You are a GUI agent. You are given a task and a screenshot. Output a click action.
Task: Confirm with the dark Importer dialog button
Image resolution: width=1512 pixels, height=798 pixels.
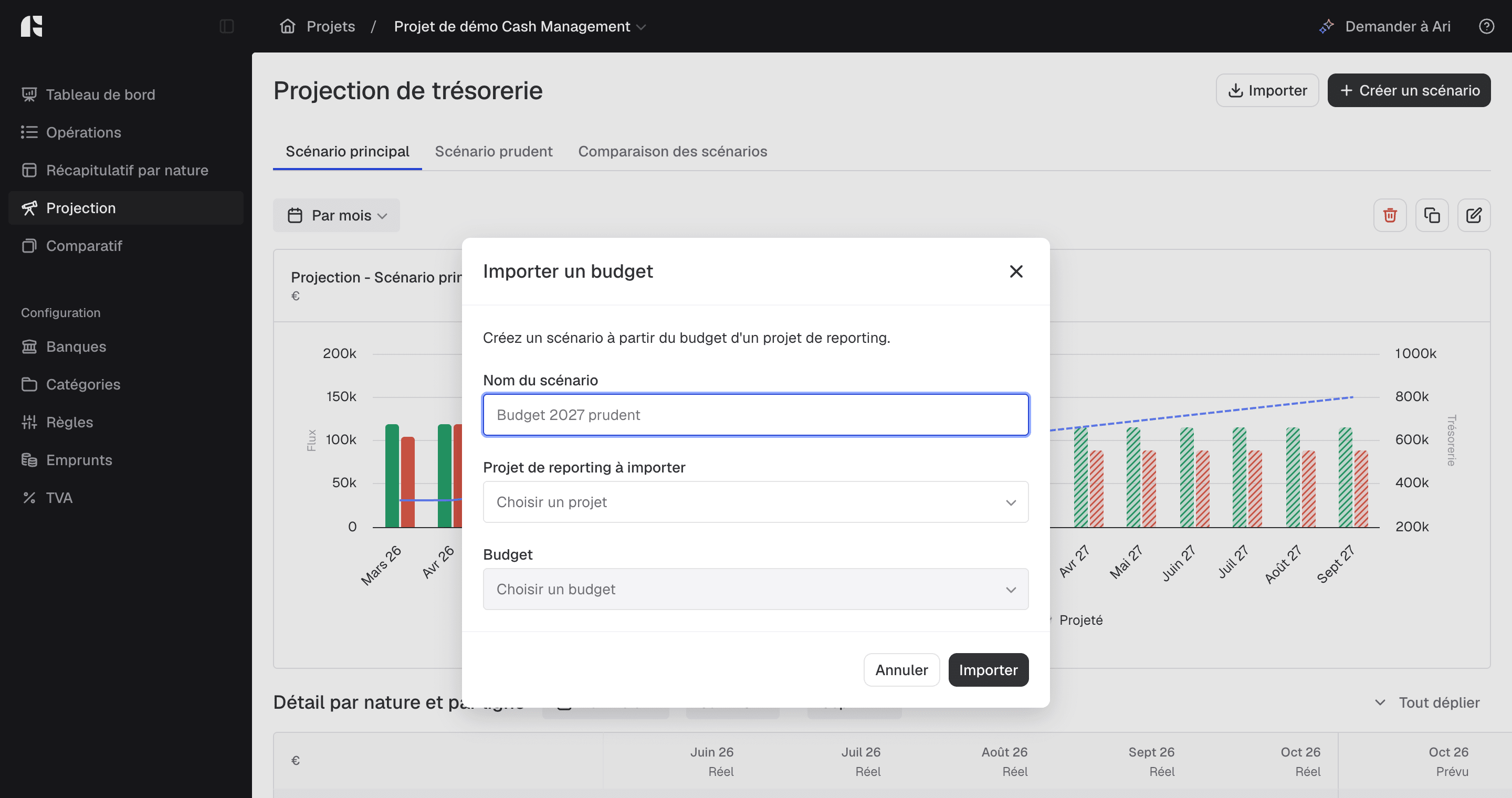[x=988, y=670]
